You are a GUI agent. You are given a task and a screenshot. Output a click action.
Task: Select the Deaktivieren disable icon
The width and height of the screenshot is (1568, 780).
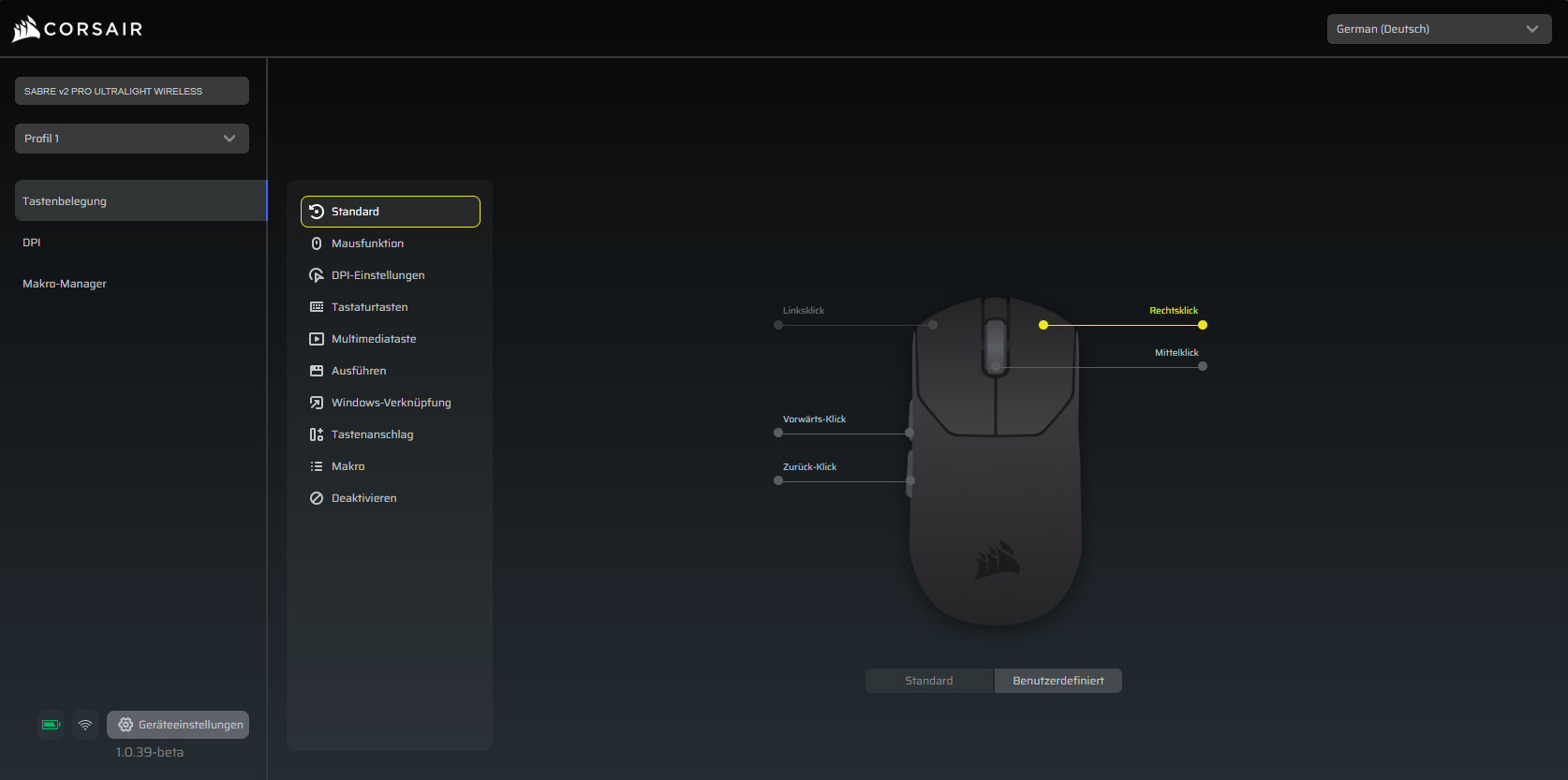click(317, 498)
